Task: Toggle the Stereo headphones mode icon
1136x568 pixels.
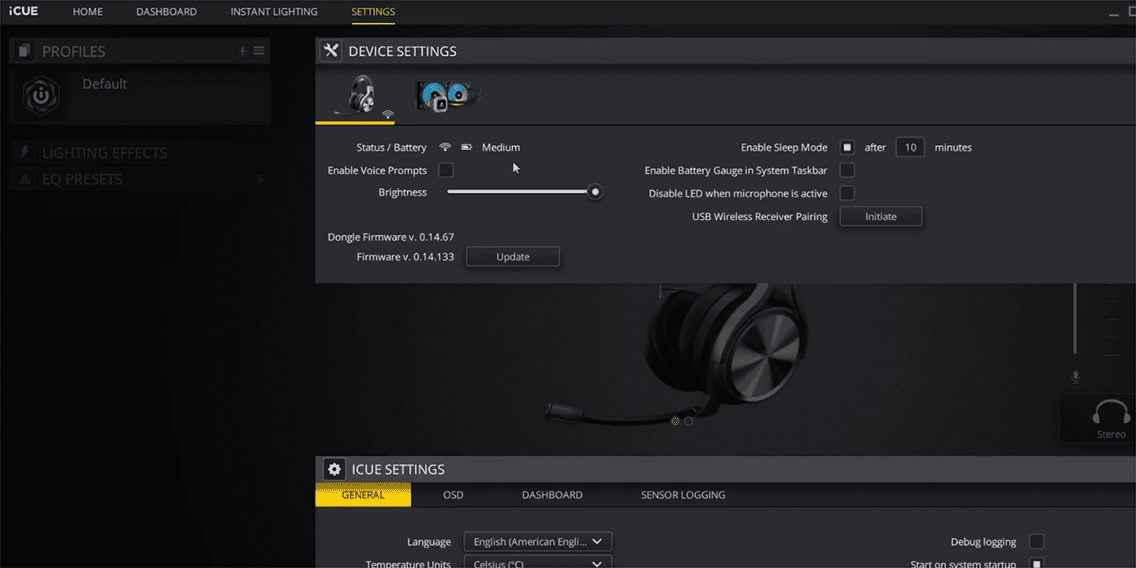Action: click(x=1111, y=414)
